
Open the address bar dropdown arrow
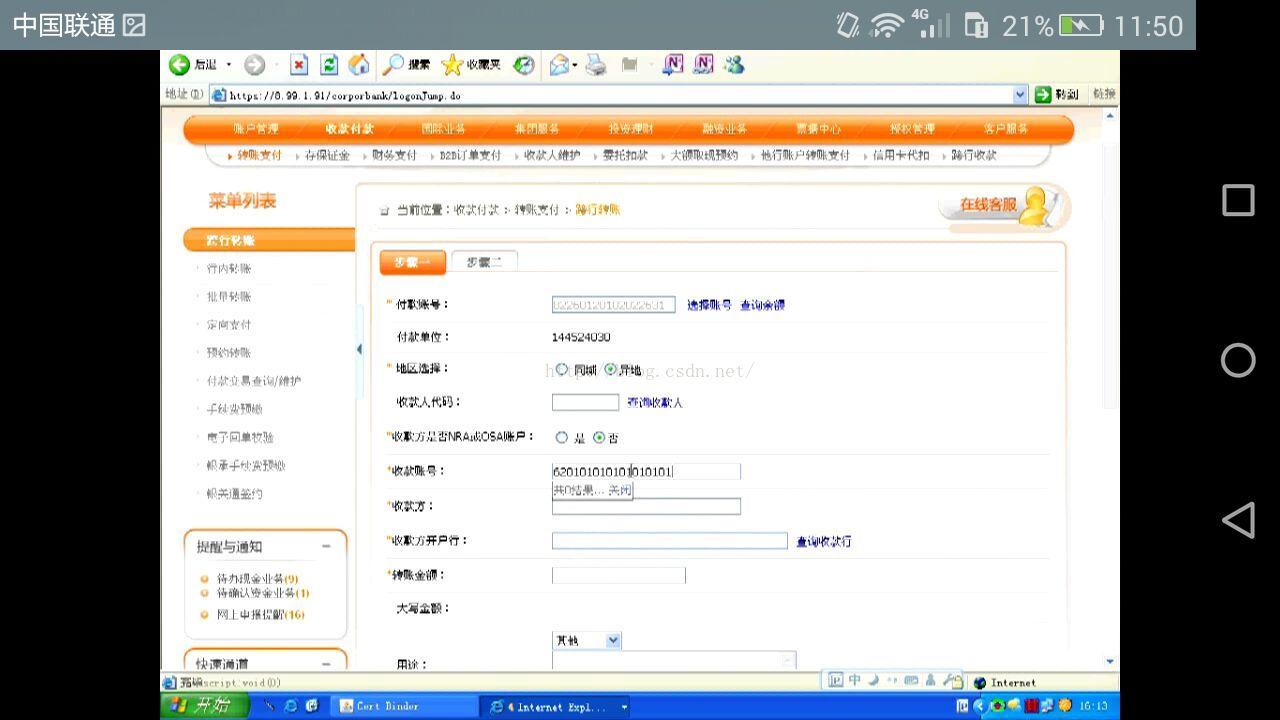[1020, 94]
